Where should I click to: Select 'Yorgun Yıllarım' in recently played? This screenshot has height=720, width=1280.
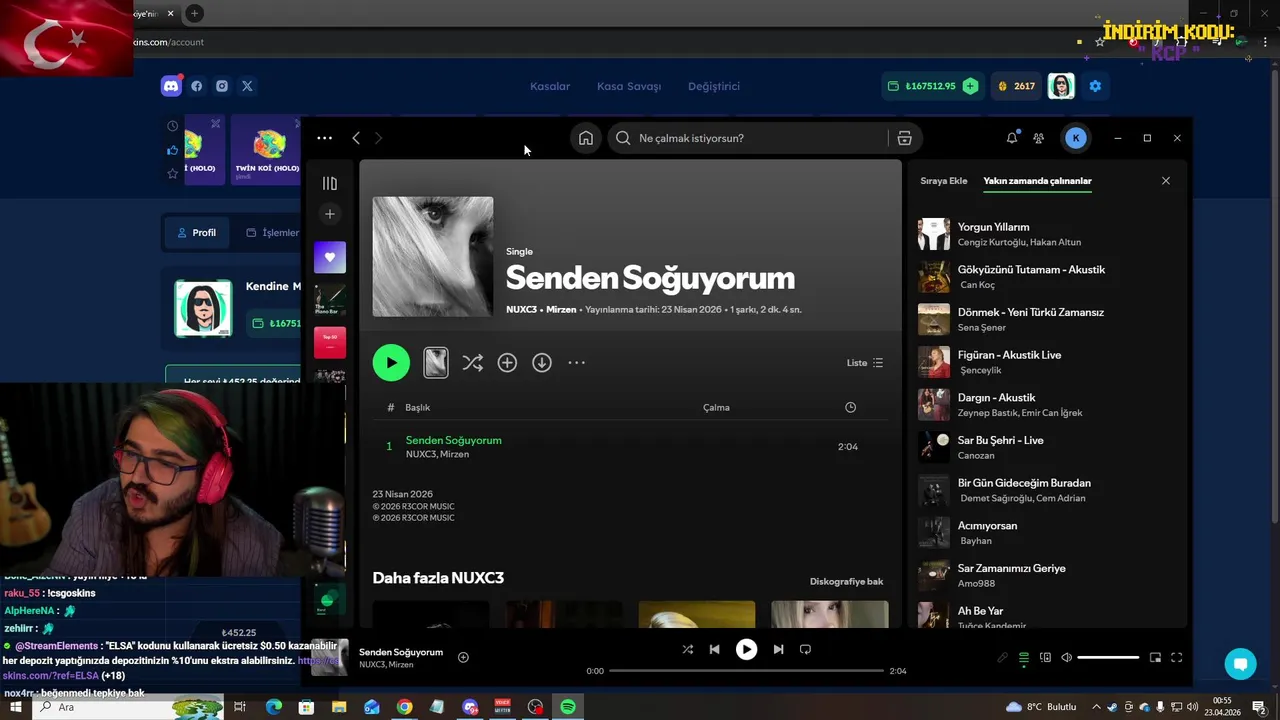tap(1046, 234)
